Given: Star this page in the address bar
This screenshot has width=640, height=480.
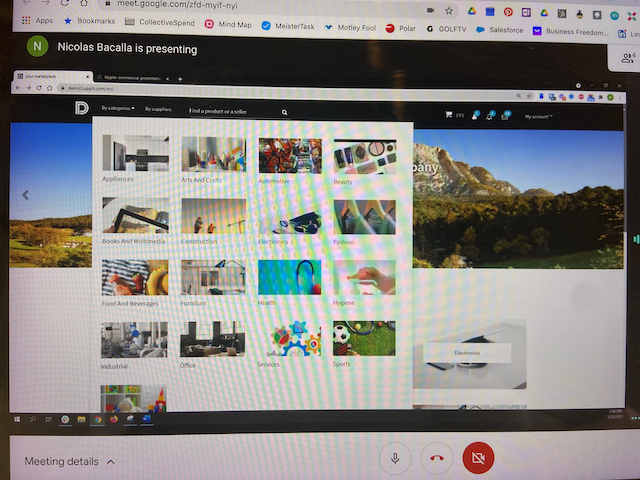Looking at the screenshot, I should coord(449,9).
